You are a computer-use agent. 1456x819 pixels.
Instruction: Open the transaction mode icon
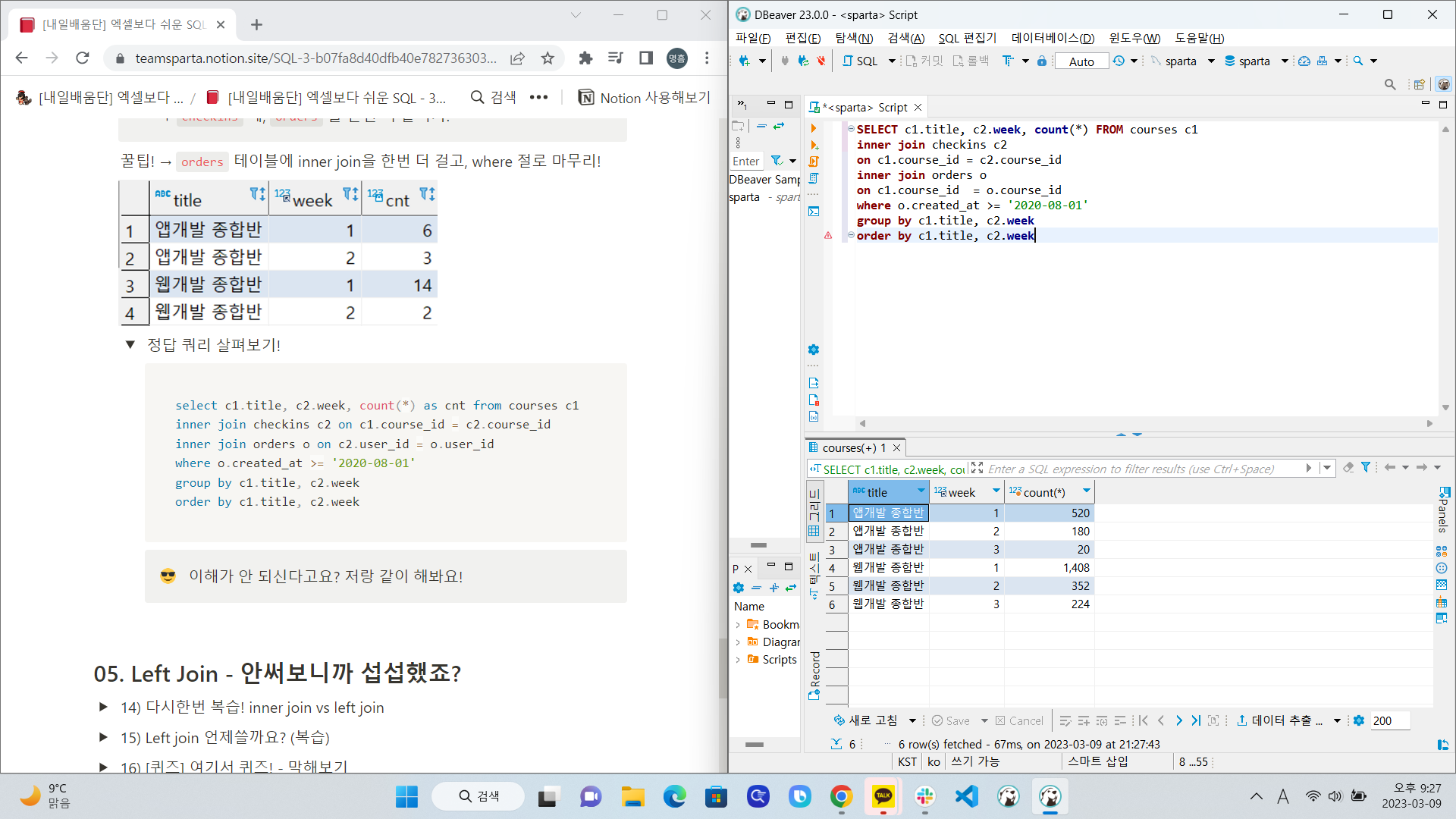click(x=1008, y=61)
